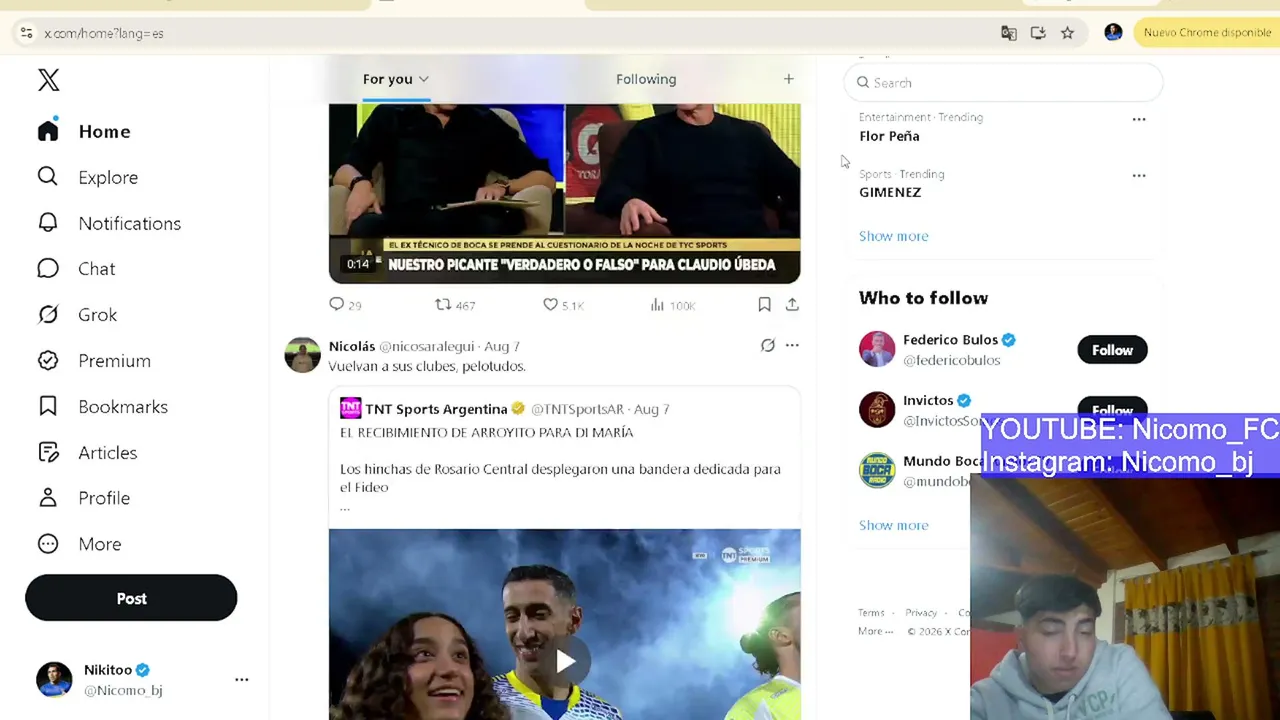Bookmark this page with the star icon
This screenshot has width=1280, height=720.
(1067, 33)
